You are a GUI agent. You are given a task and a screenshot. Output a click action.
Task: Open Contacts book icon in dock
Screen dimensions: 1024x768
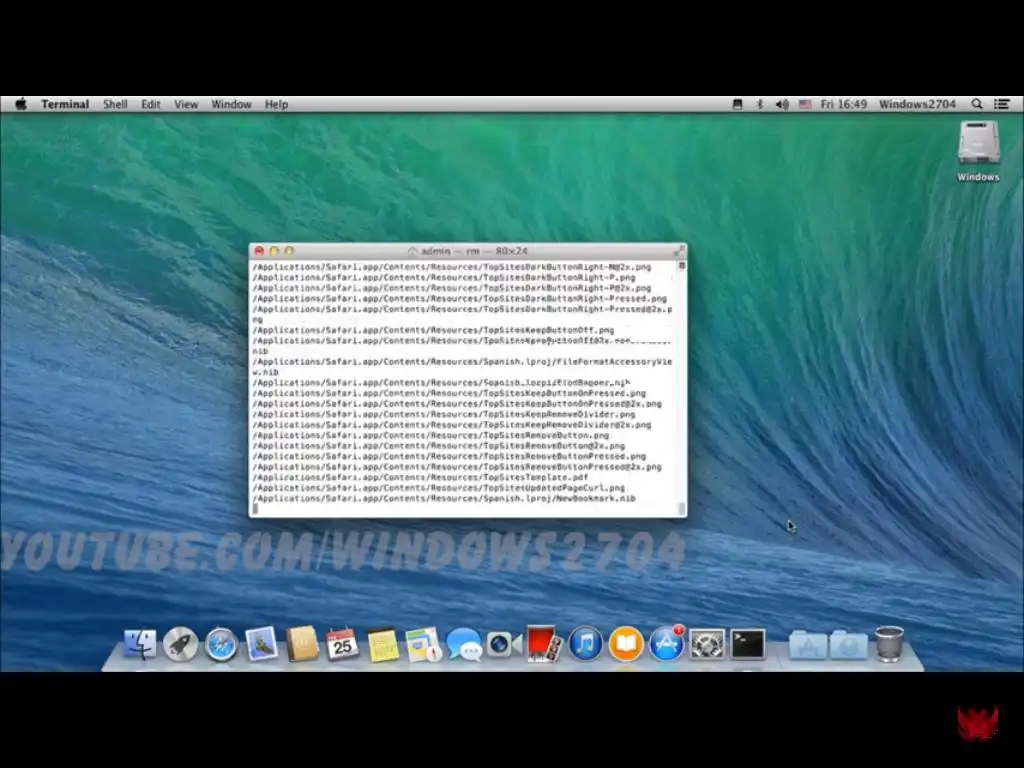tap(302, 644)
